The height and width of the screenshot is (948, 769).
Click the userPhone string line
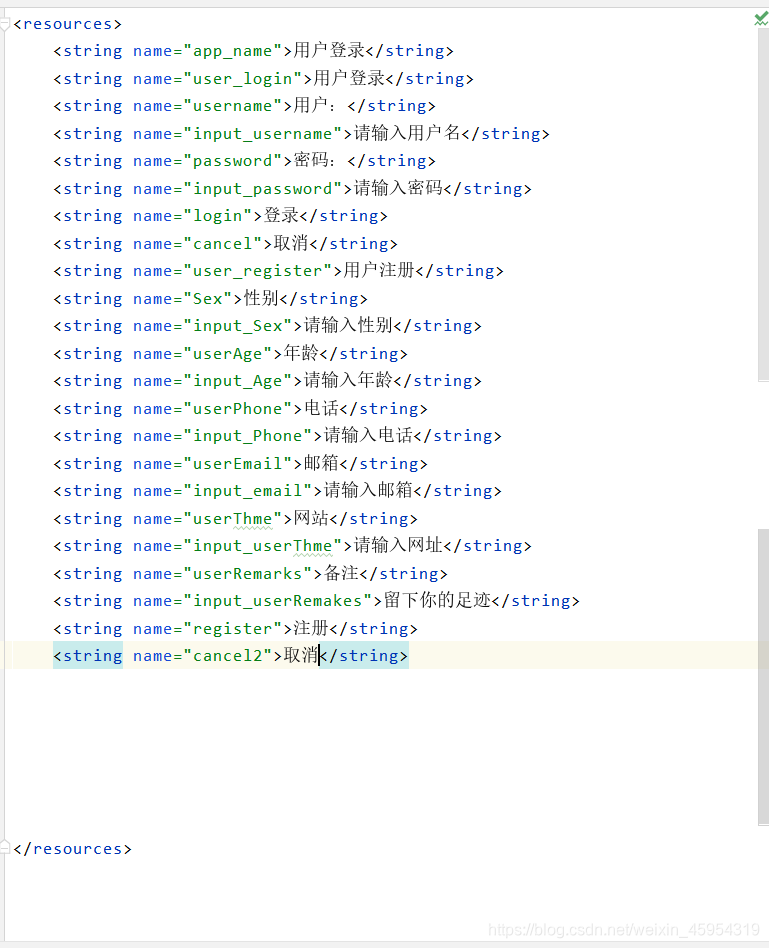coord(240,409)
